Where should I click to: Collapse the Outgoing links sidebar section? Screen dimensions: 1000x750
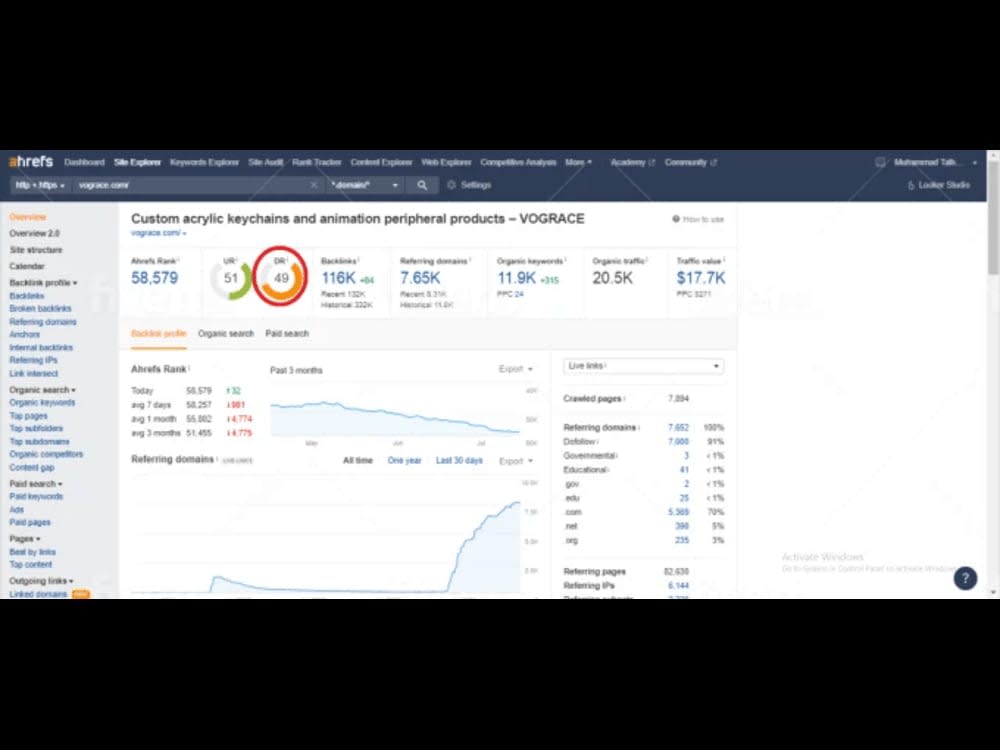click(41, 581)
